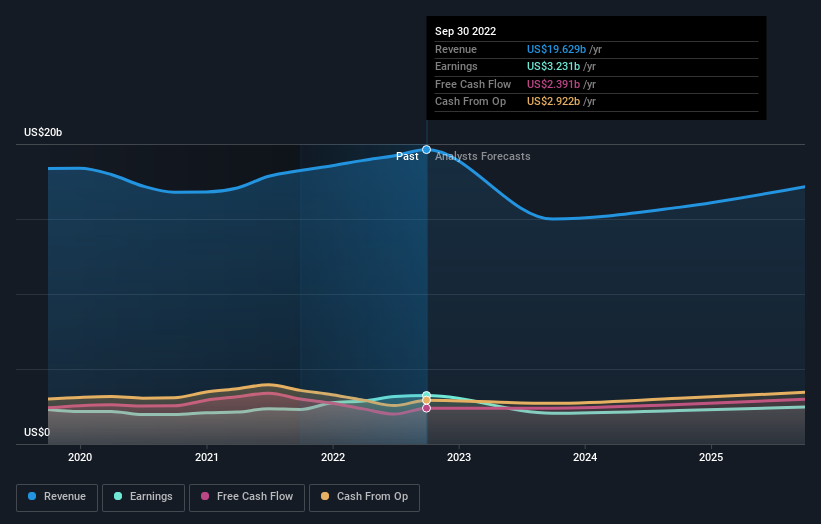Select the teal Earnings data point marker
The width and height of the screenshot is (821, 524).
click(427, 395)
